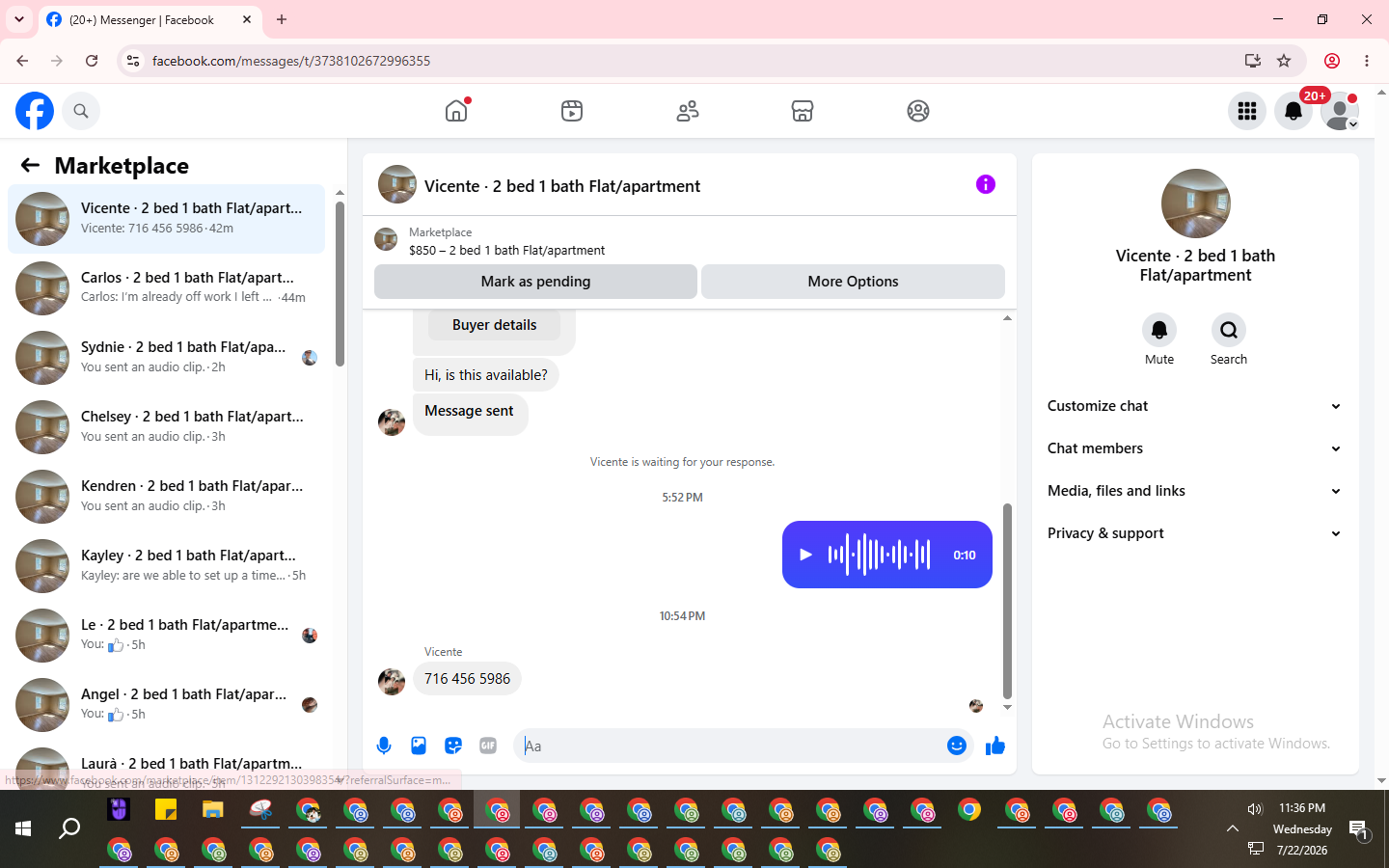Click the Mark as pending button
The height and width of the screenshot is (868, 1389).
tap(535, 282)
